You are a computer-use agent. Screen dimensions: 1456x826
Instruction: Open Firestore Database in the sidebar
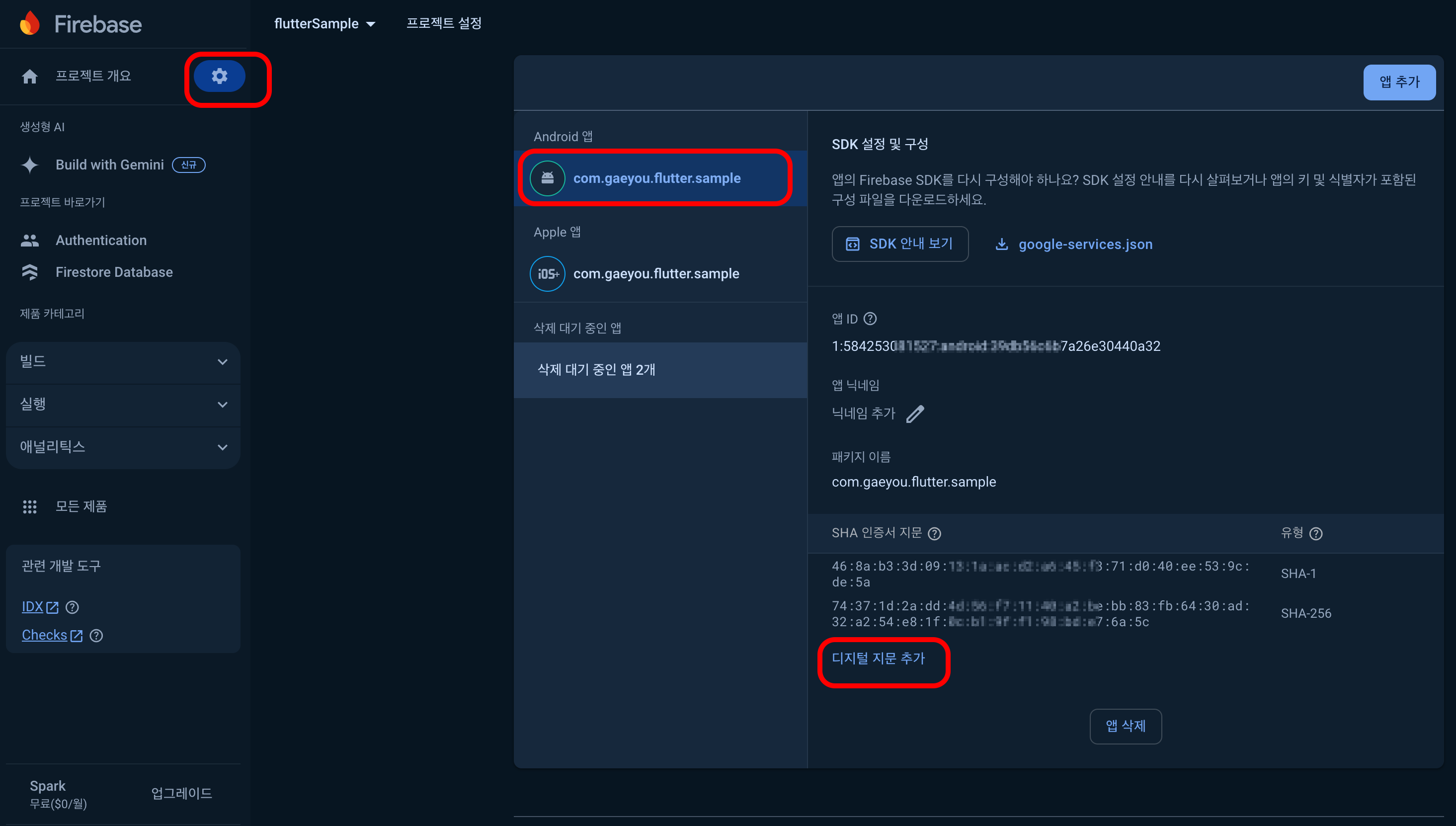pos(113,272)
